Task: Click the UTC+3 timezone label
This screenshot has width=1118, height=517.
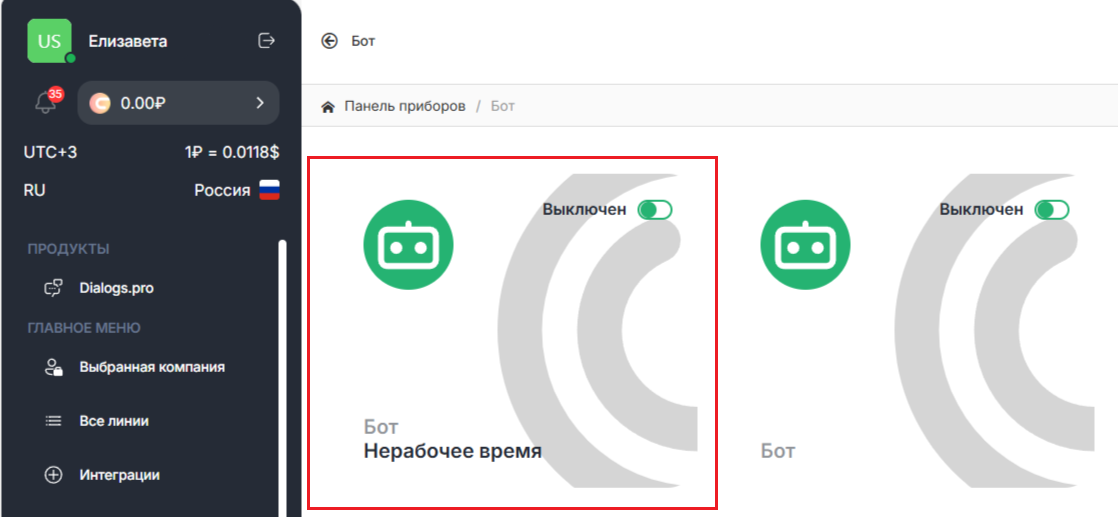Action: (x=50, y=152)
